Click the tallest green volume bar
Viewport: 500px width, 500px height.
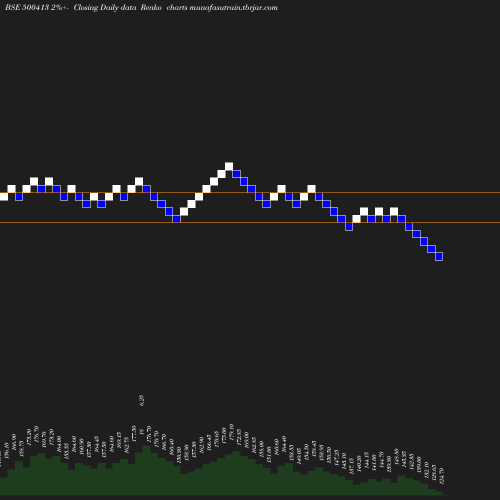pos(146,470)
